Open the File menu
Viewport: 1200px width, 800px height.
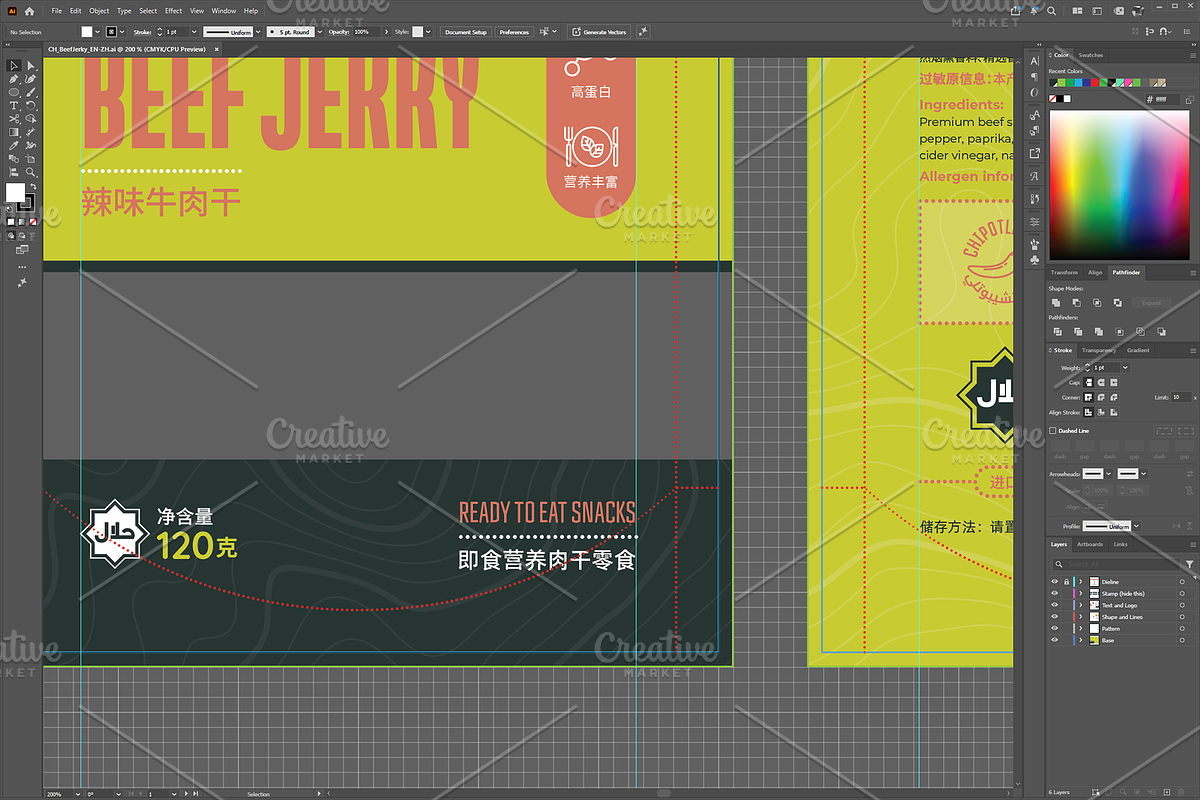(x=57, y=11)
